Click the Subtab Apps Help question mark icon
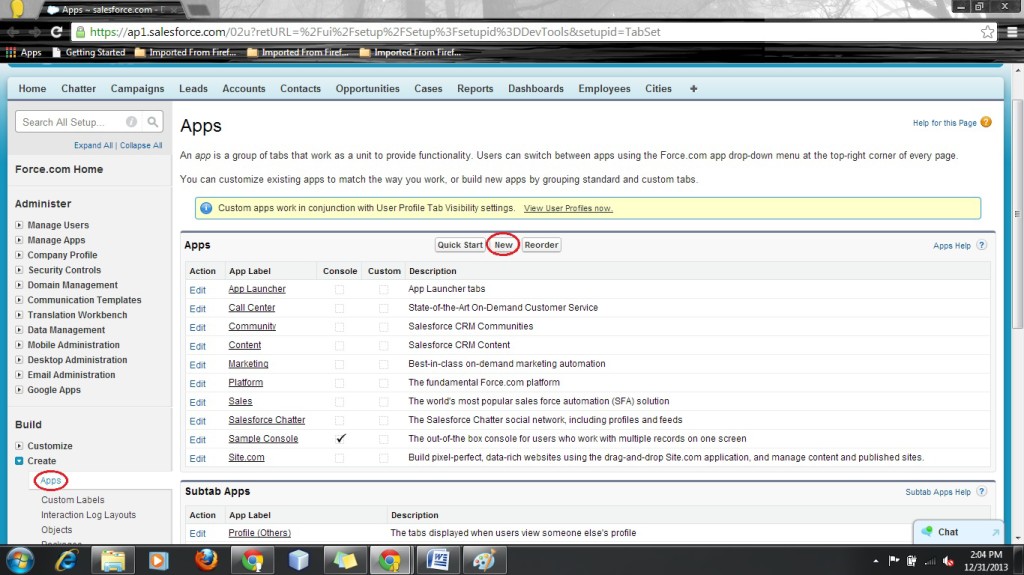1024x575 pixels. point(982,491)
